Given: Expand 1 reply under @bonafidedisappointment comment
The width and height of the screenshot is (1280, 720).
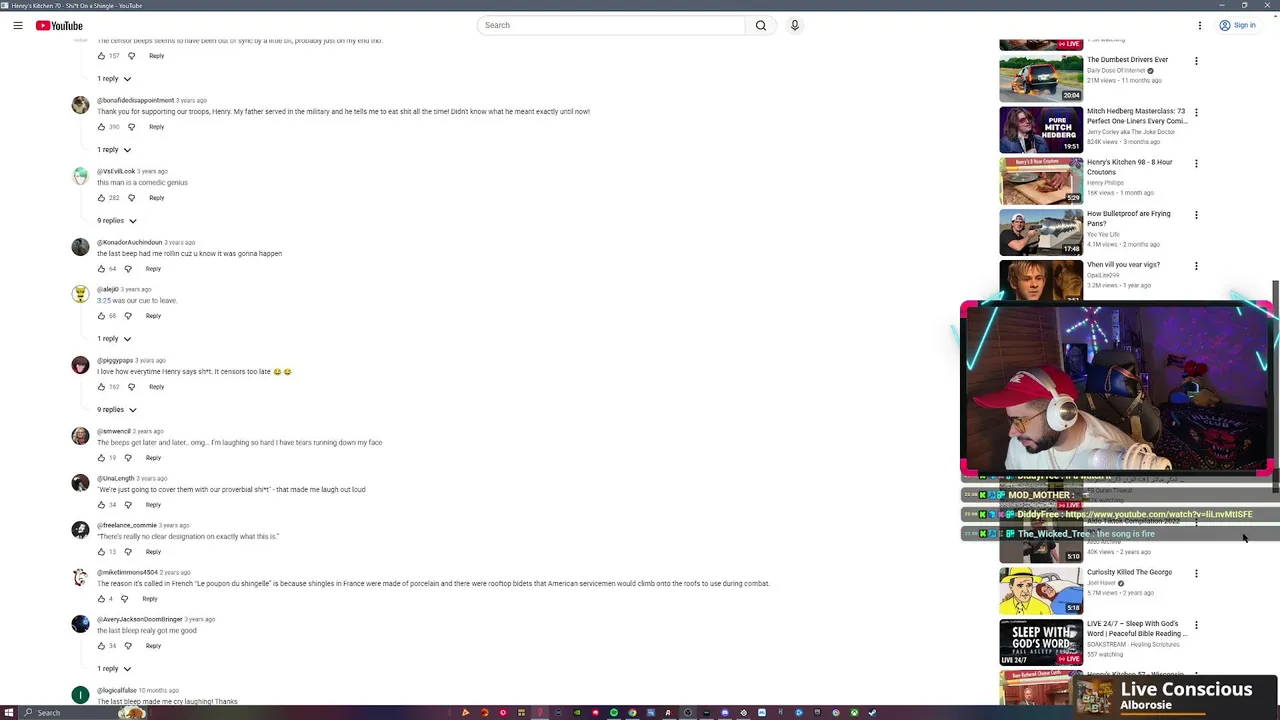Looking at the screenshot, I should click(114, 150).
